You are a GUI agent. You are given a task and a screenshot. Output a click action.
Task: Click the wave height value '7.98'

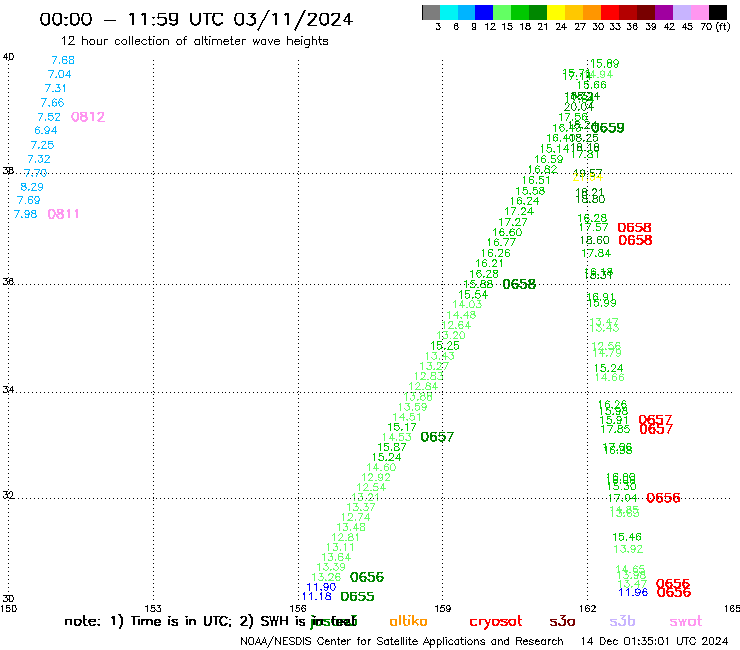[x=25, y=214]
